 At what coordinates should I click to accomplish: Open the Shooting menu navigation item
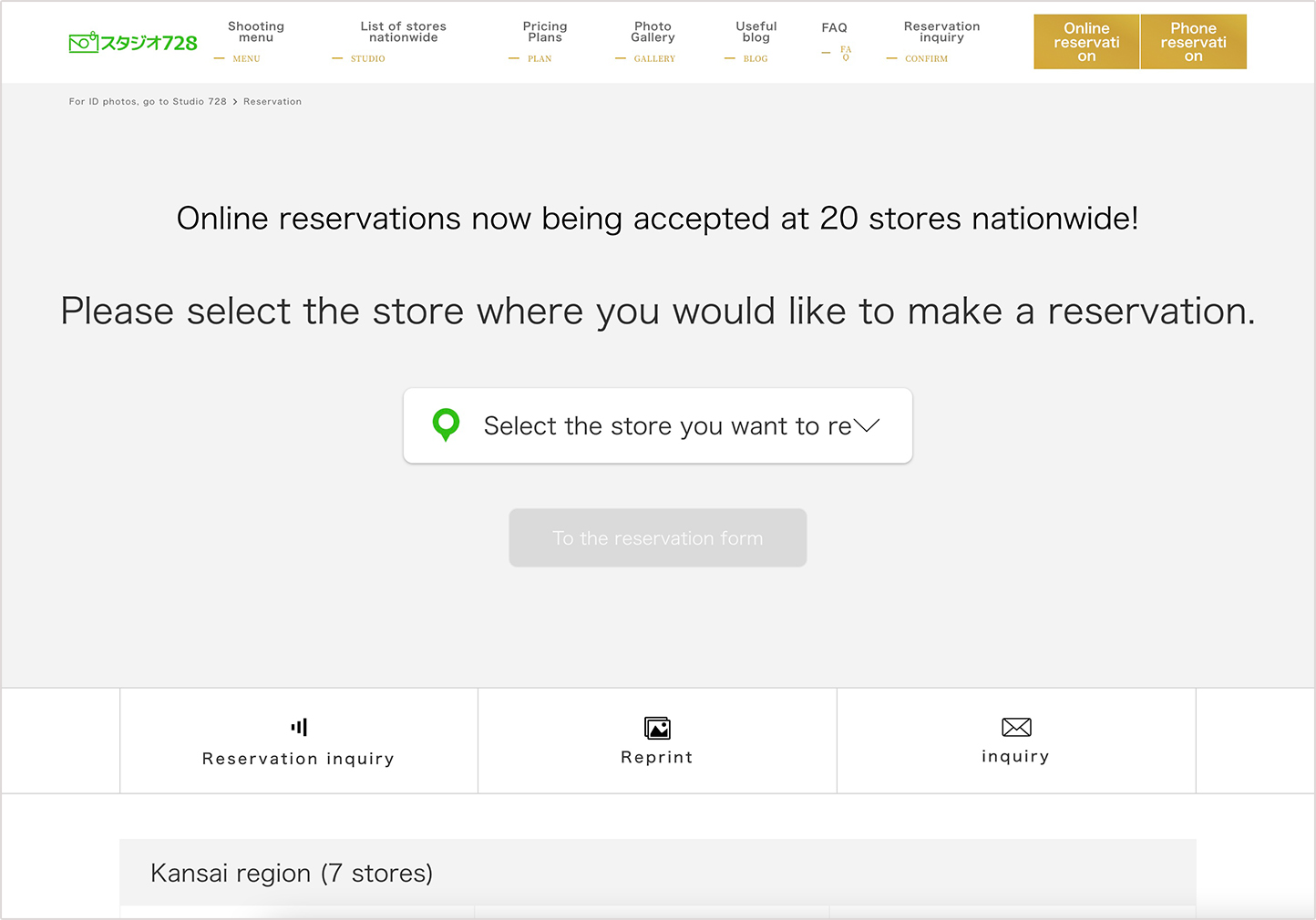255,41
